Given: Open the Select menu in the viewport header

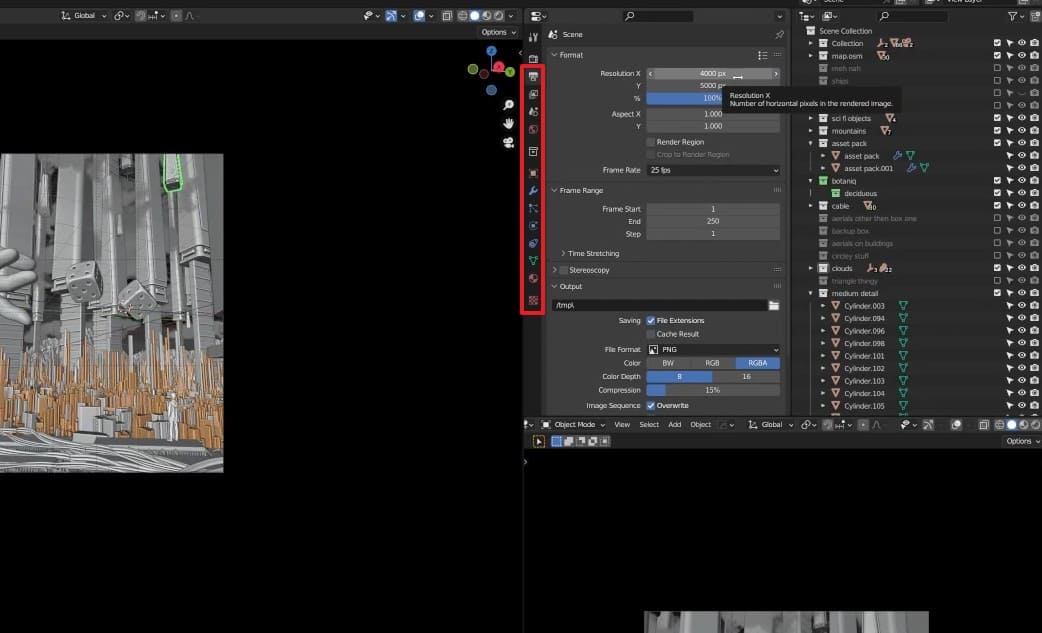Looking at the screenshot, I should click(649, 424).
